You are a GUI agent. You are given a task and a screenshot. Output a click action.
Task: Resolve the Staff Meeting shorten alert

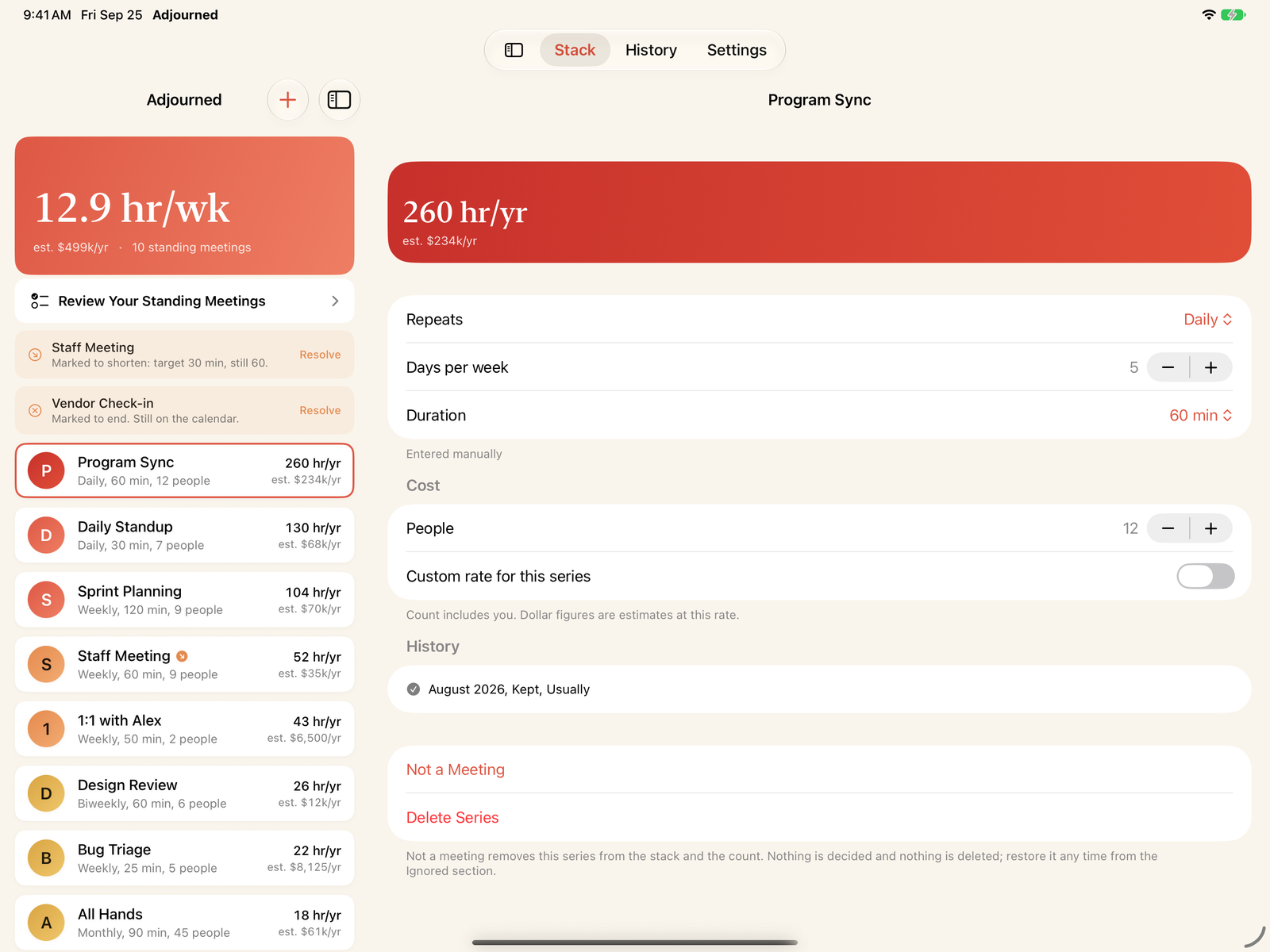pos(320,355)
